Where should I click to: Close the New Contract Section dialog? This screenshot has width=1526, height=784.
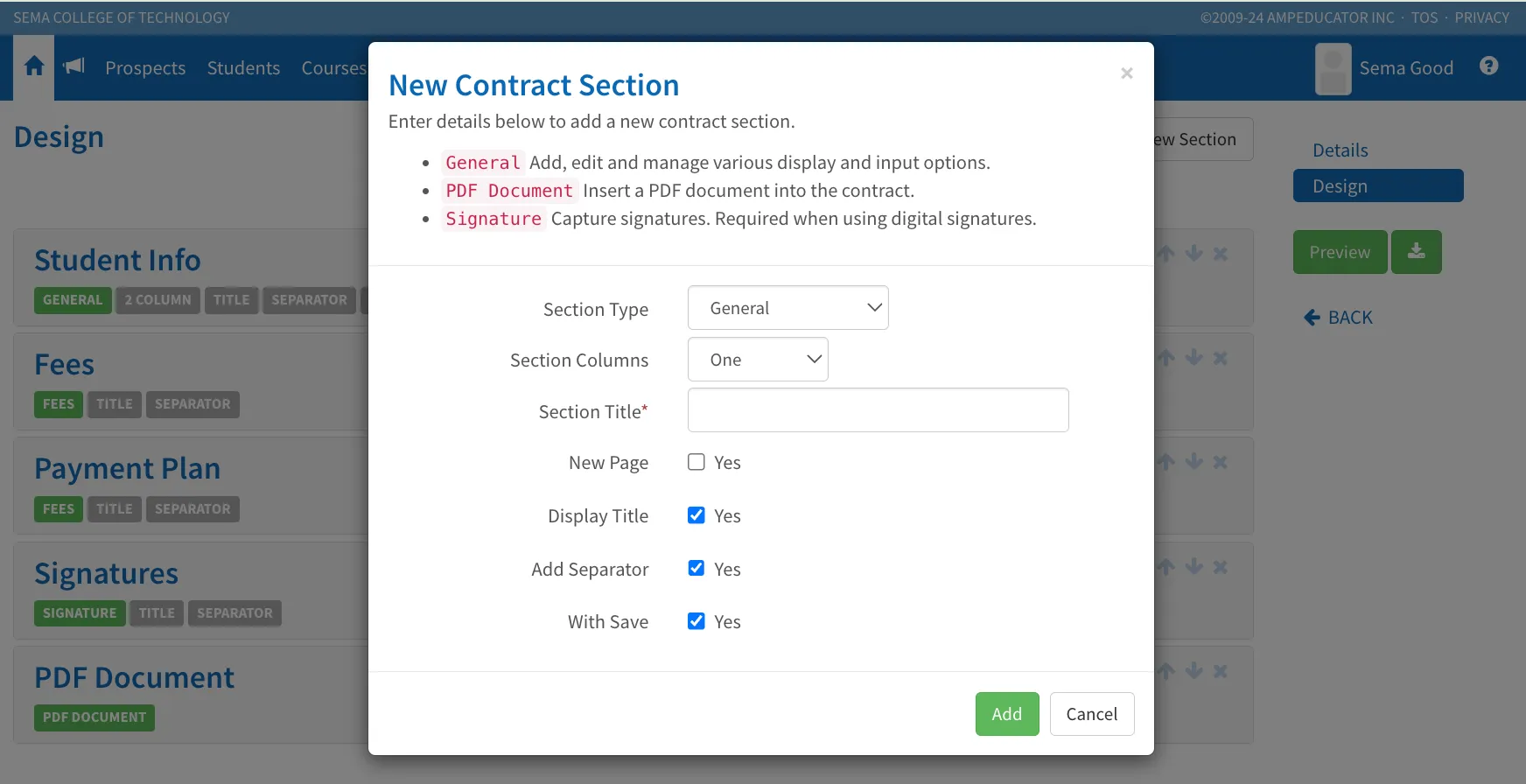(1127, 73)
